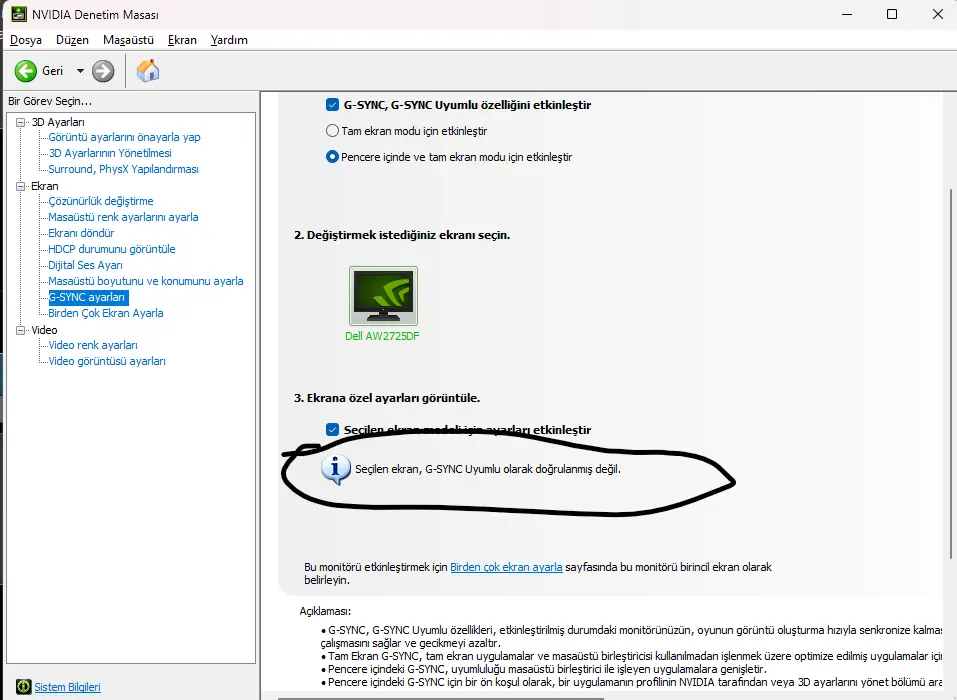Open the home page icon in toolbar
957x700 pixels.
(x=148, y=71)
